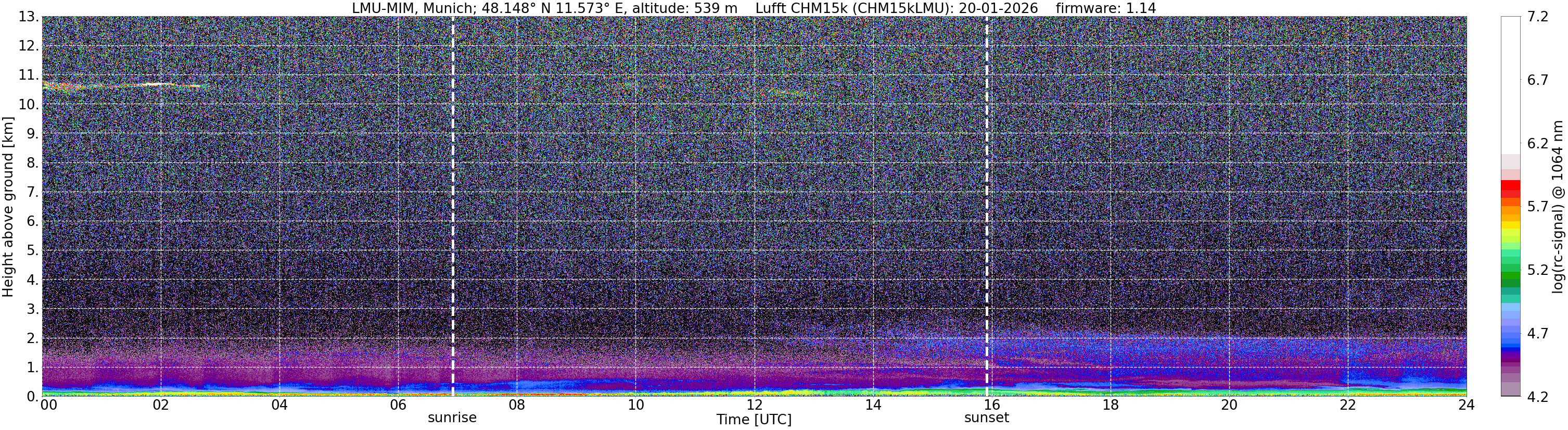Click the colorbar tick value '6.2'
Screen dimensions: 1568x430
click(1538, 144)
